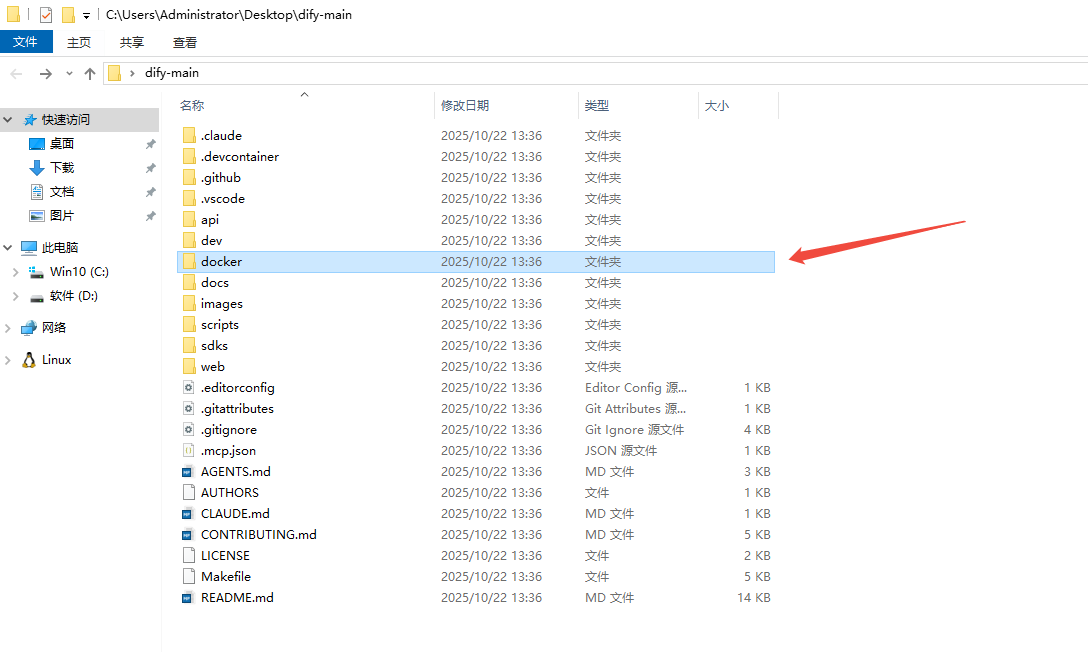The width and height of the screenshot is (1088, 652).
Task: Click the README.md file icon
Action: tap(188, 598)
